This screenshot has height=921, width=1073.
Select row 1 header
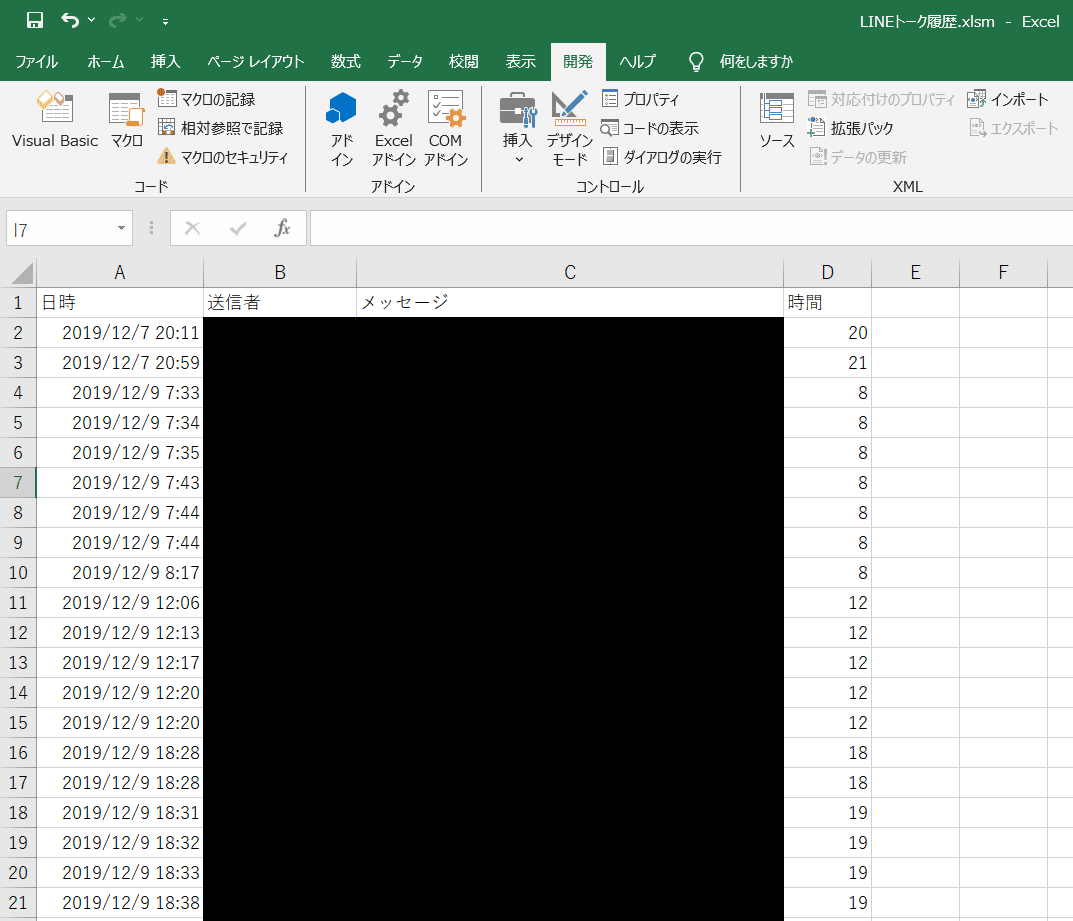18,302
